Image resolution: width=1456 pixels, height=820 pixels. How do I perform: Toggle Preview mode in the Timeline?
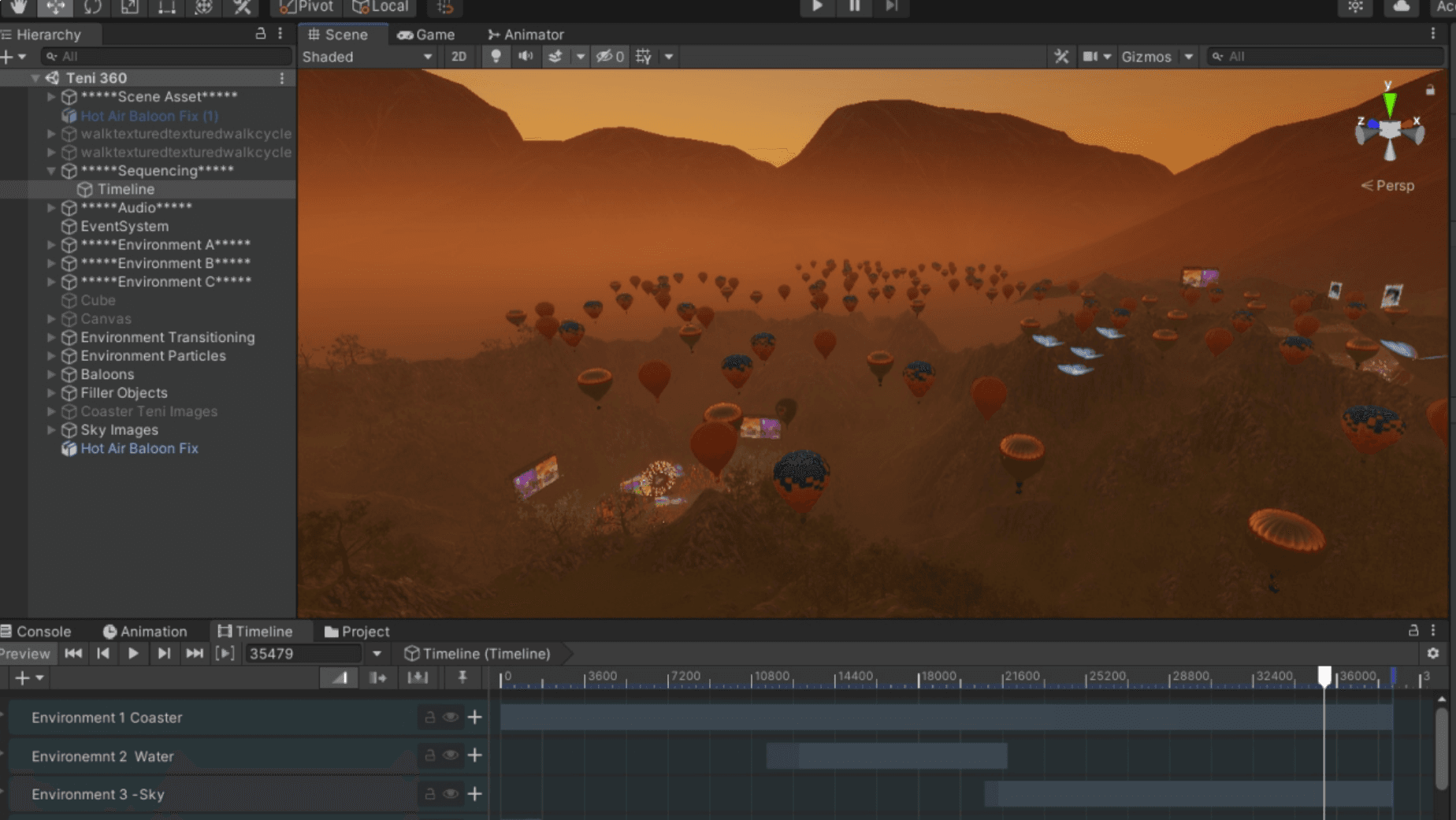point(25,653)
